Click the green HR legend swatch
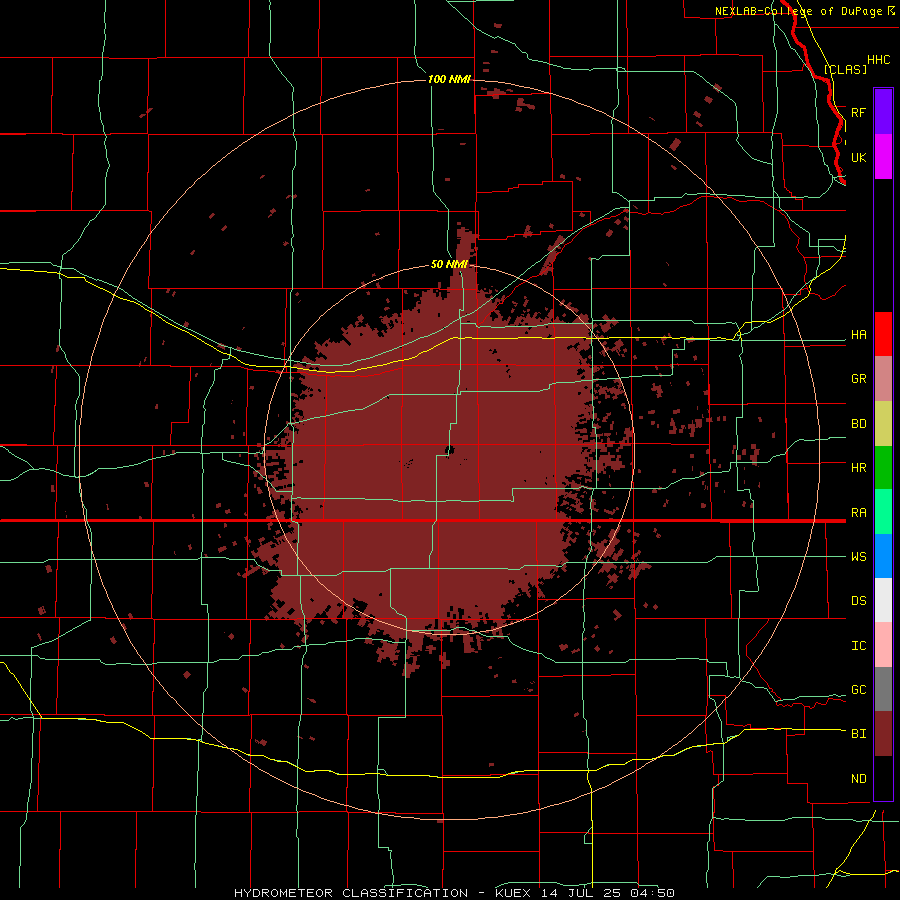 click(883, 468)
